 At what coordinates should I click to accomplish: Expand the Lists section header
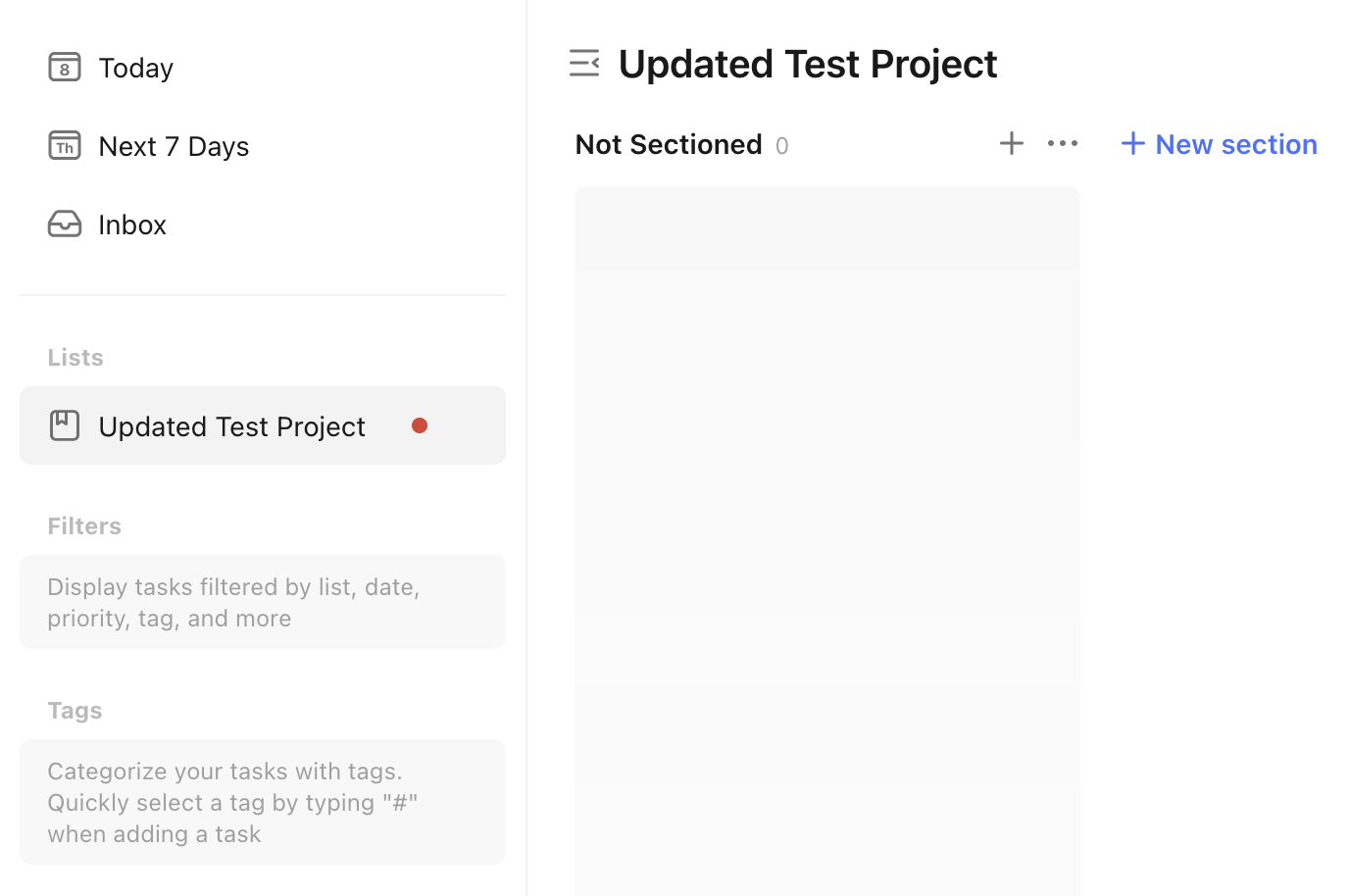[x=75, y=357]
